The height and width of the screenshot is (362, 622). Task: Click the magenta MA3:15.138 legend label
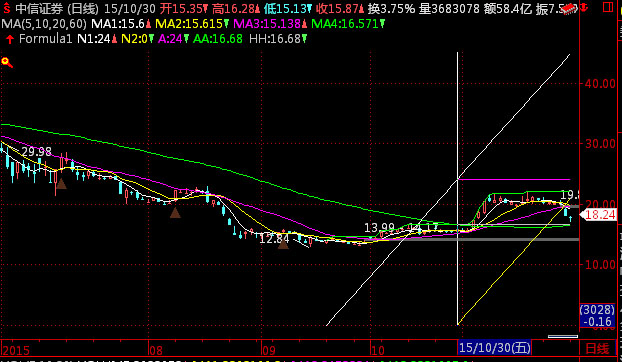click(267, 24)
